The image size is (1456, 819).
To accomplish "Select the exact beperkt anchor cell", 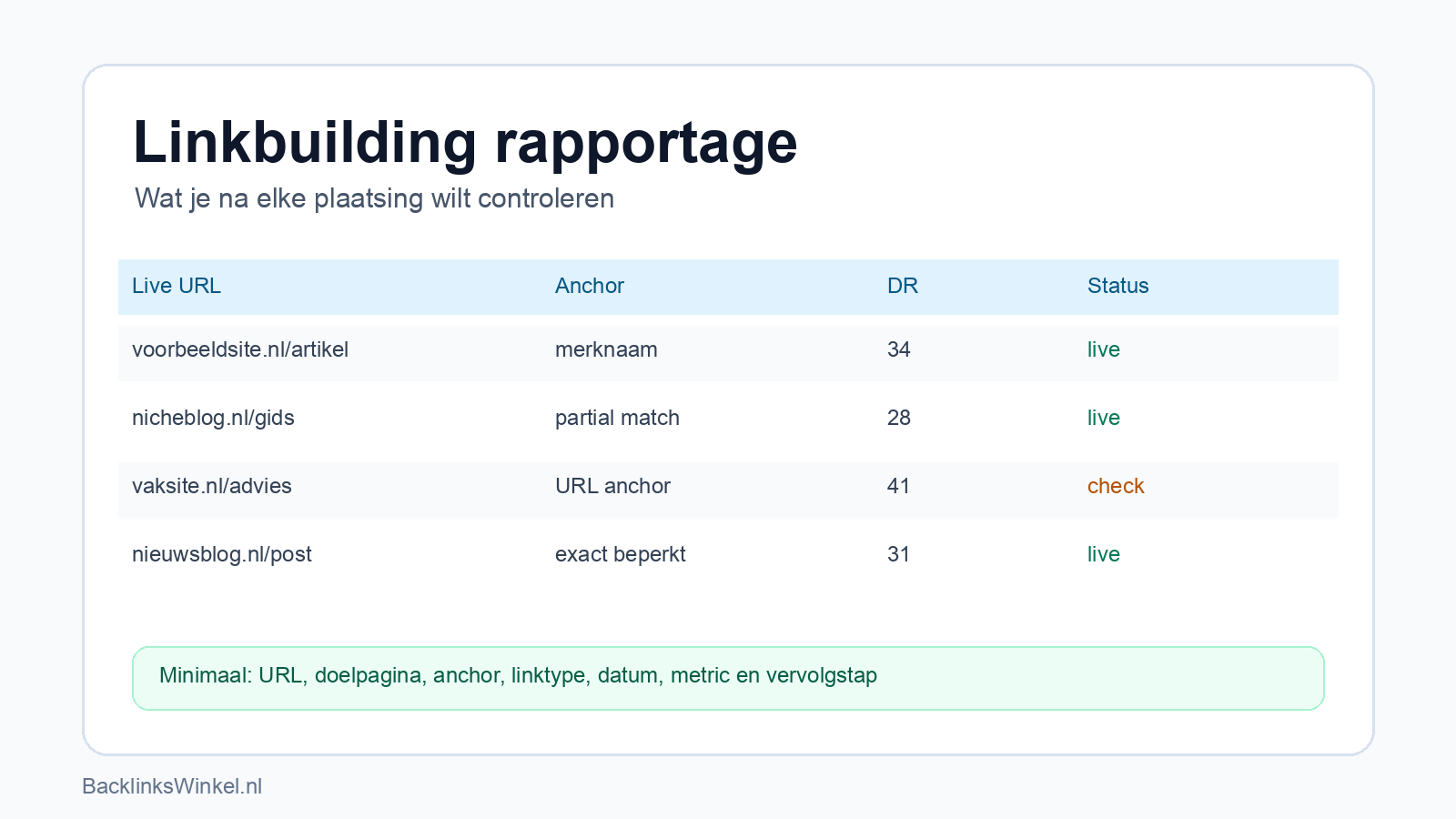I will [621, 554].
